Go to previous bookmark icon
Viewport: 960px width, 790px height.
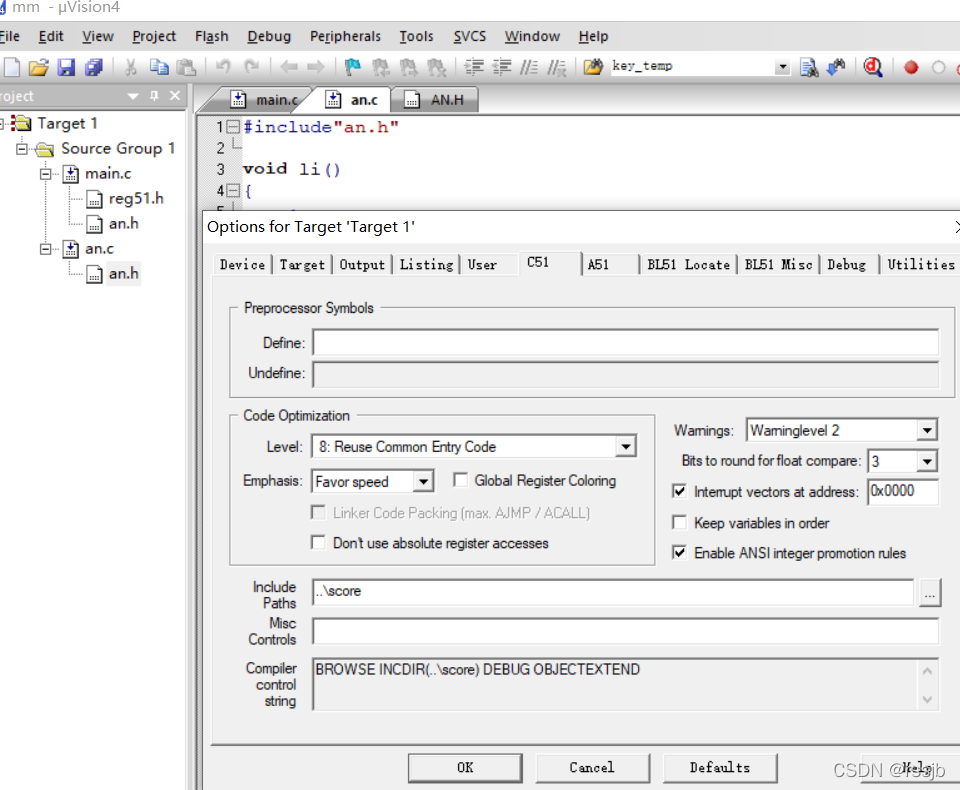pyautogui.click(x=381, y=67)
